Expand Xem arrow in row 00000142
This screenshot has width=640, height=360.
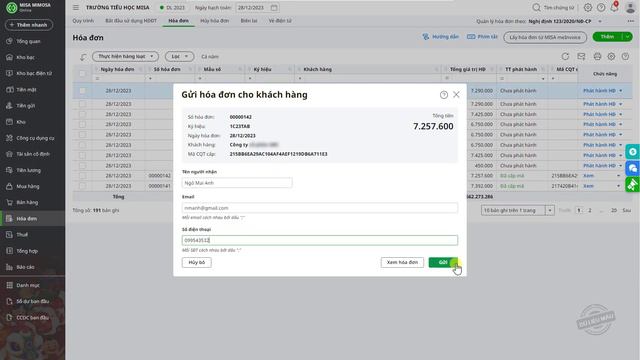tap(618, 176)
